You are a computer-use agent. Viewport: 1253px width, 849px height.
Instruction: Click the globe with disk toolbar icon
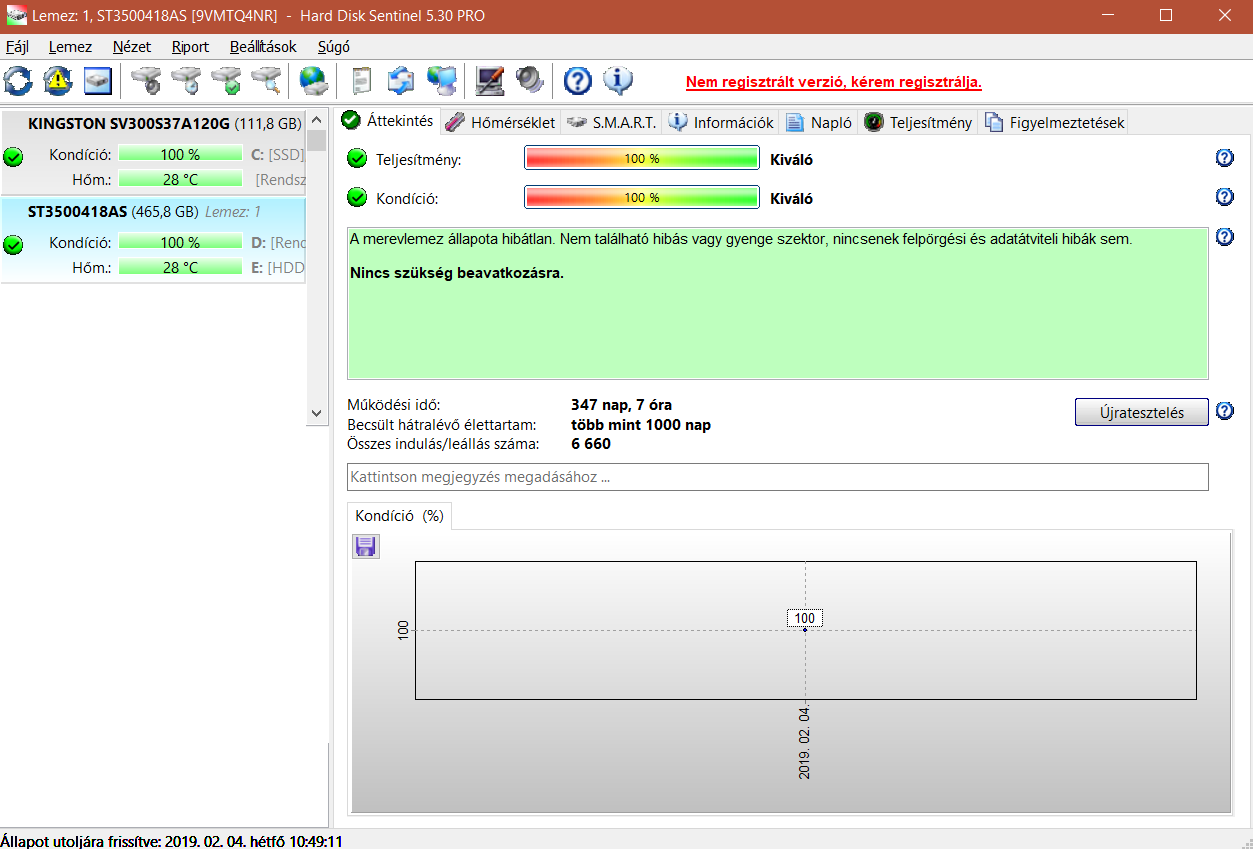[314, 80]
